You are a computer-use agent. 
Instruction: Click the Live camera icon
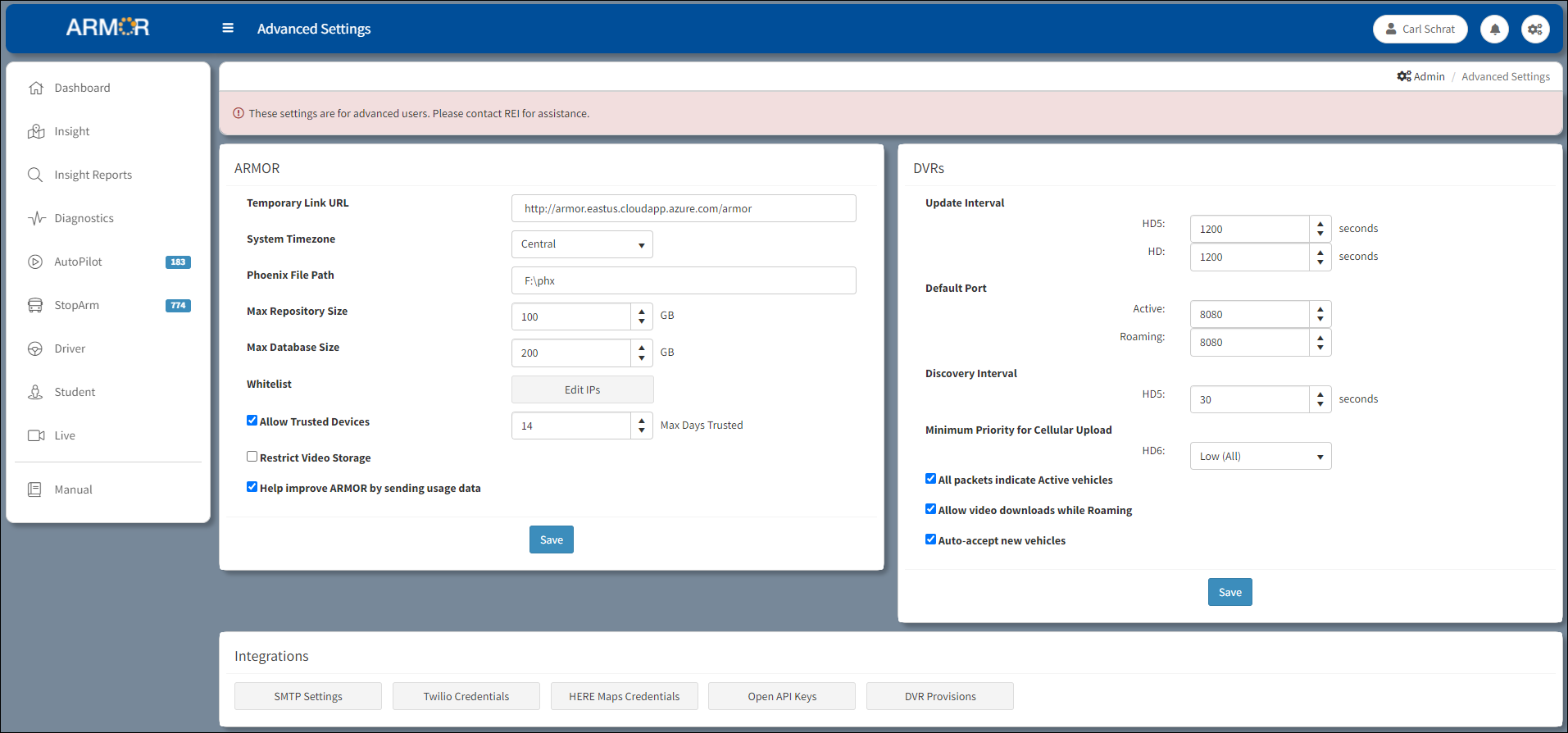pyautogui.click(x=36, y=435)
